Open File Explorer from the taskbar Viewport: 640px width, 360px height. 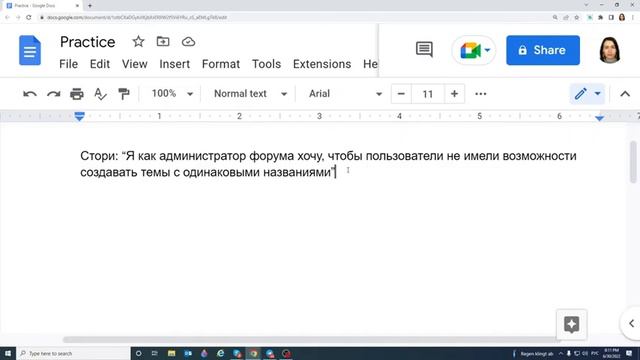point(171,353)
